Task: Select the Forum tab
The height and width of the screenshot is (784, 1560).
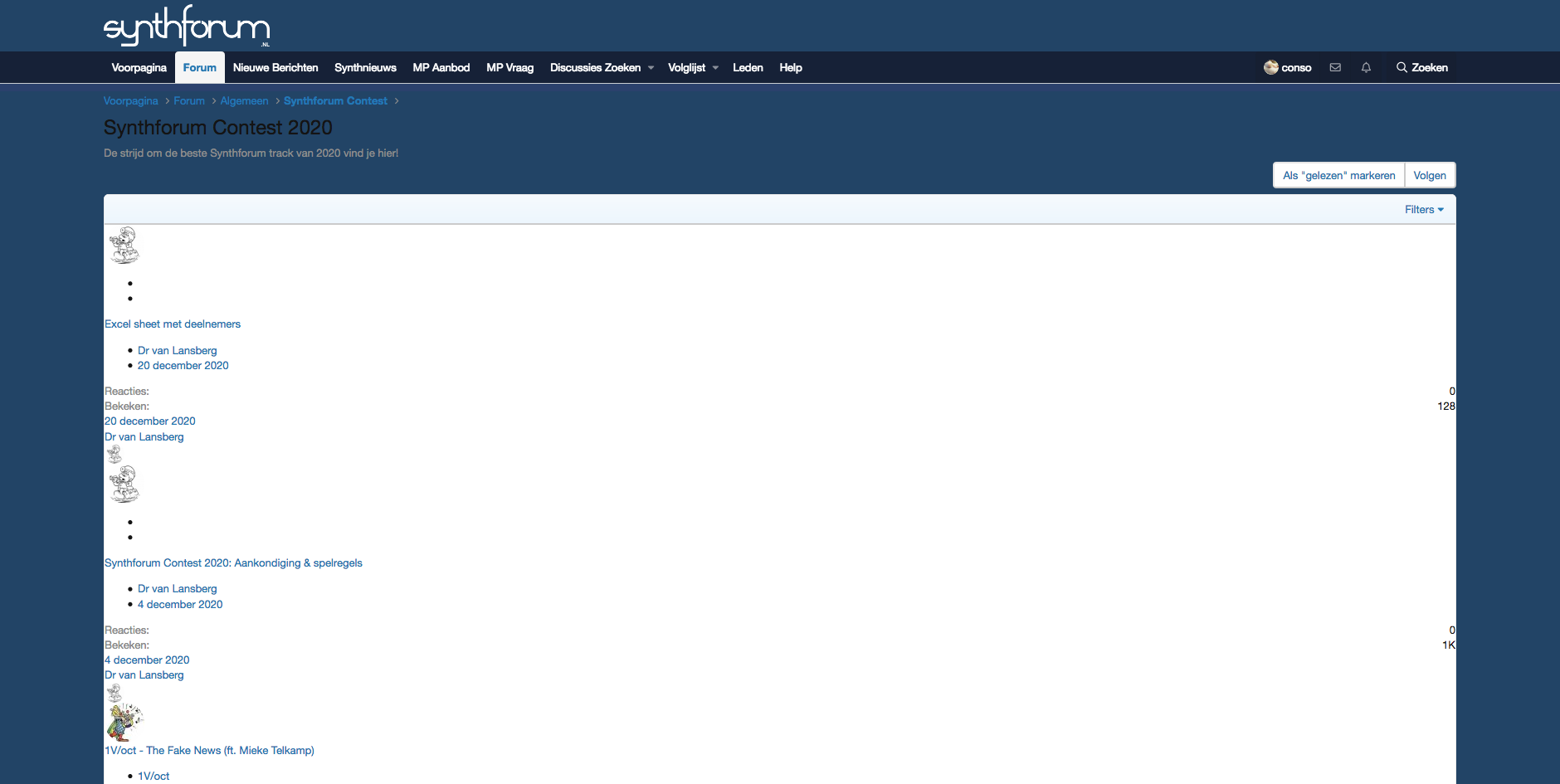Action: [200, 68]
